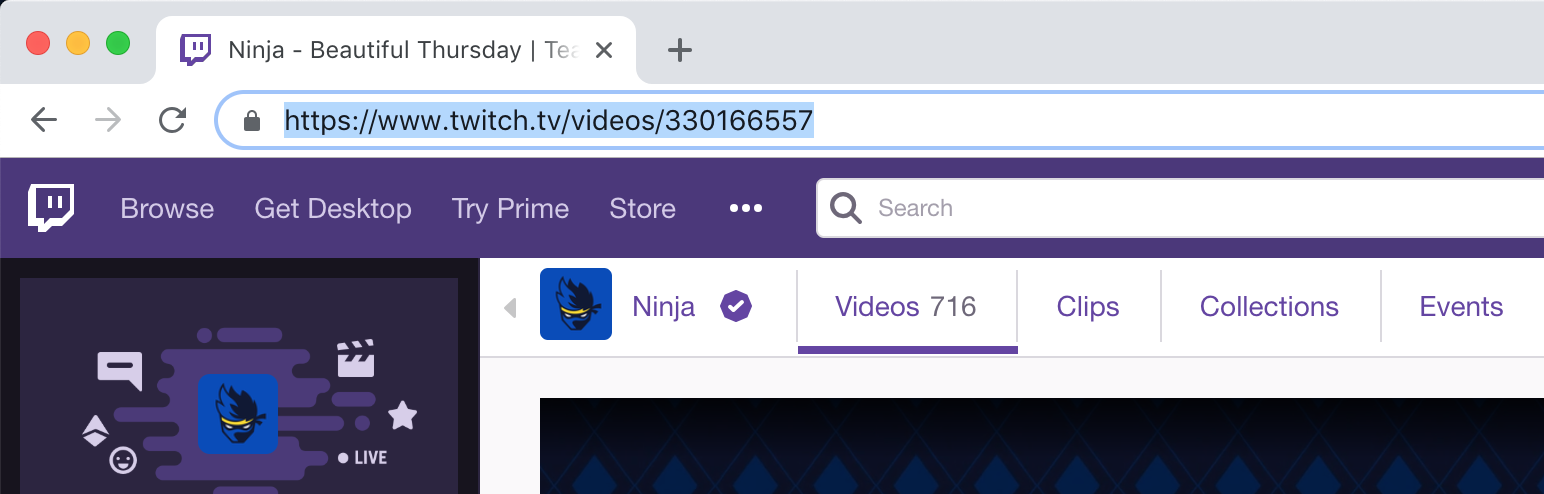This screenshot has width=1544, height=494.
Task: Open the Try Prime link
Action: 510,208
